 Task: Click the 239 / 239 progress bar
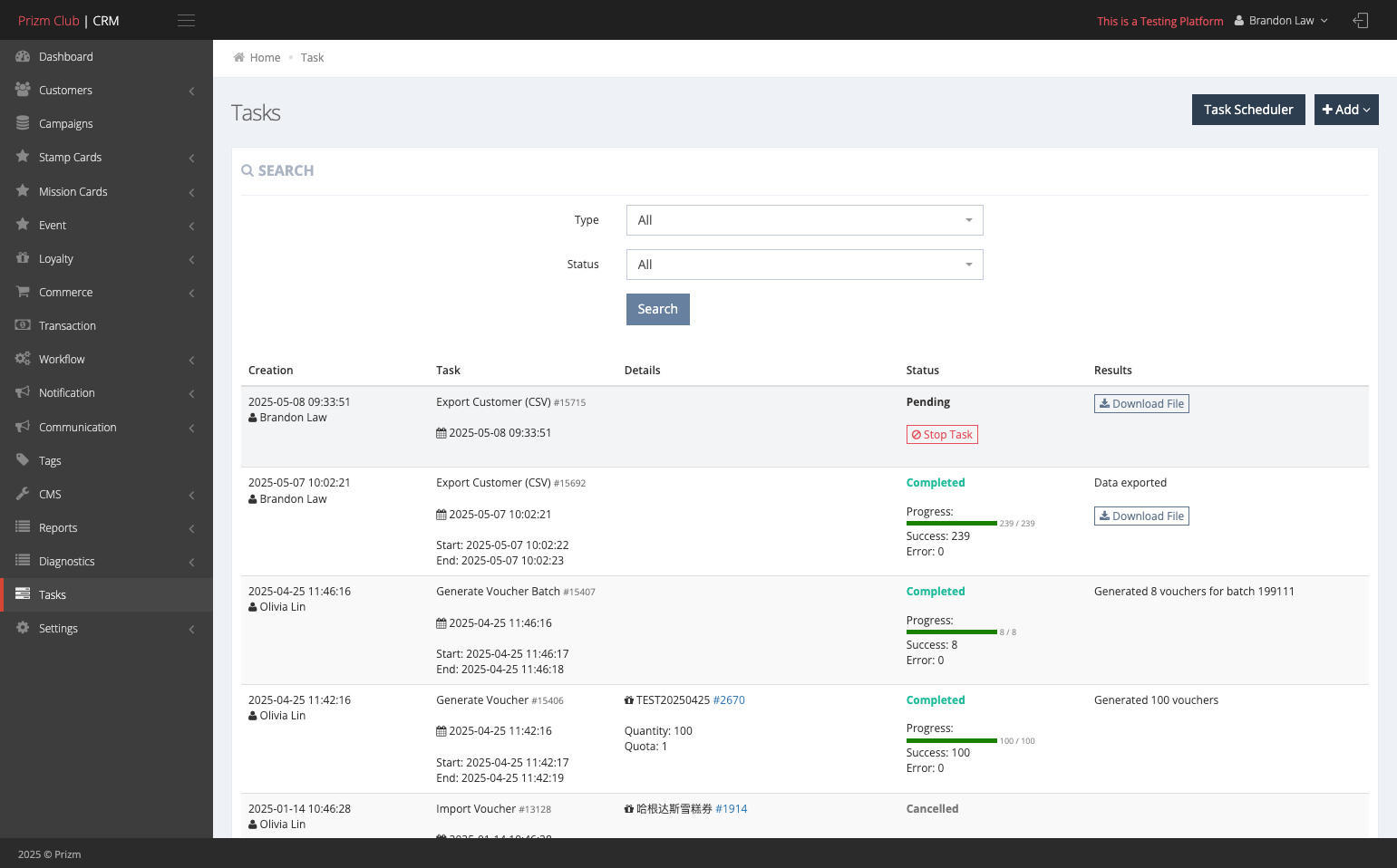point(952,524)
